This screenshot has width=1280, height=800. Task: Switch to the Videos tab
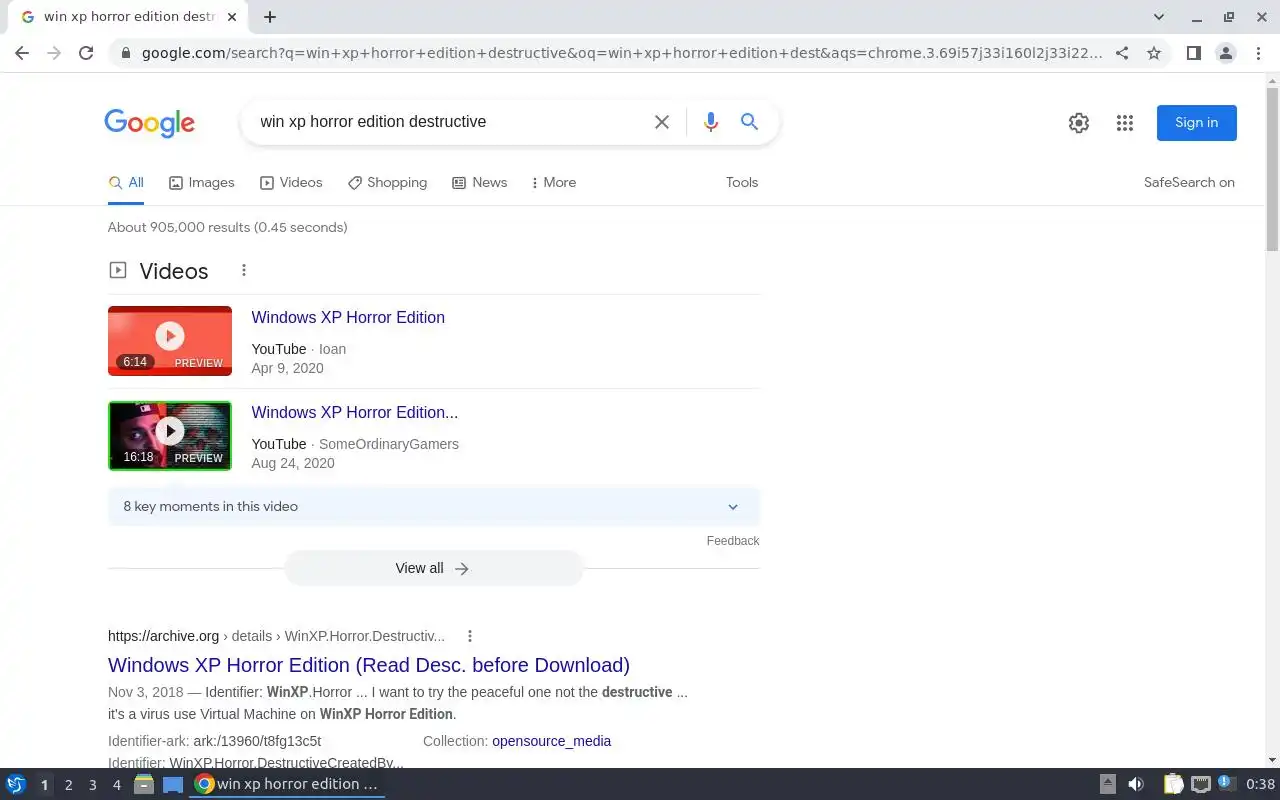tap(291, 183)
